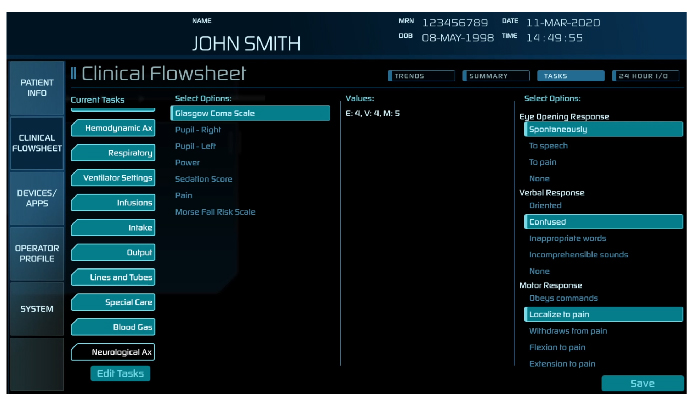Open the Devices/Apps section
The height and width of the screenshot is (406, 694).
37,198
